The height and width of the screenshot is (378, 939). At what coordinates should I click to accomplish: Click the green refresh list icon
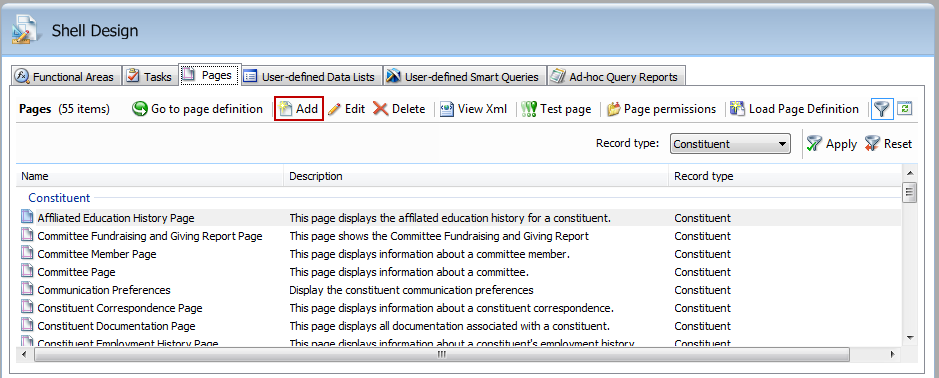[x=905, y=109]
